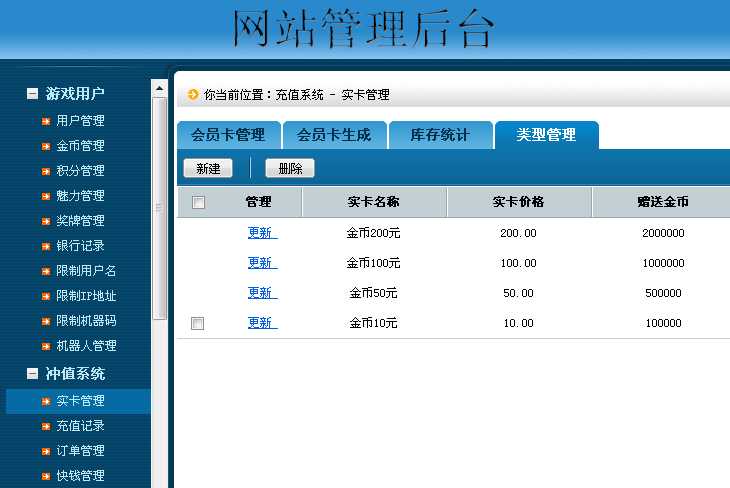Click the arrow icon beside 奖牌管理
Image resolution: width=730 pixels, height=488 pixels.
point(46,221)
